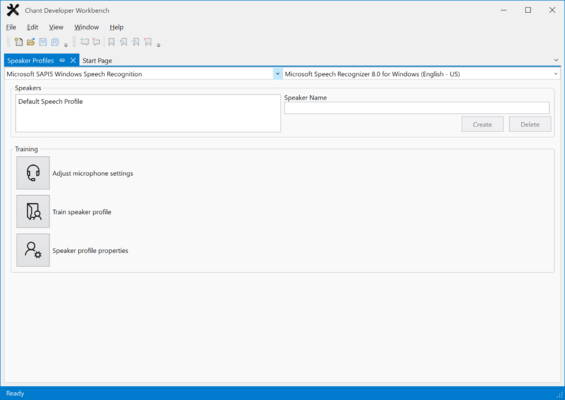Click the Delete button

530,124
